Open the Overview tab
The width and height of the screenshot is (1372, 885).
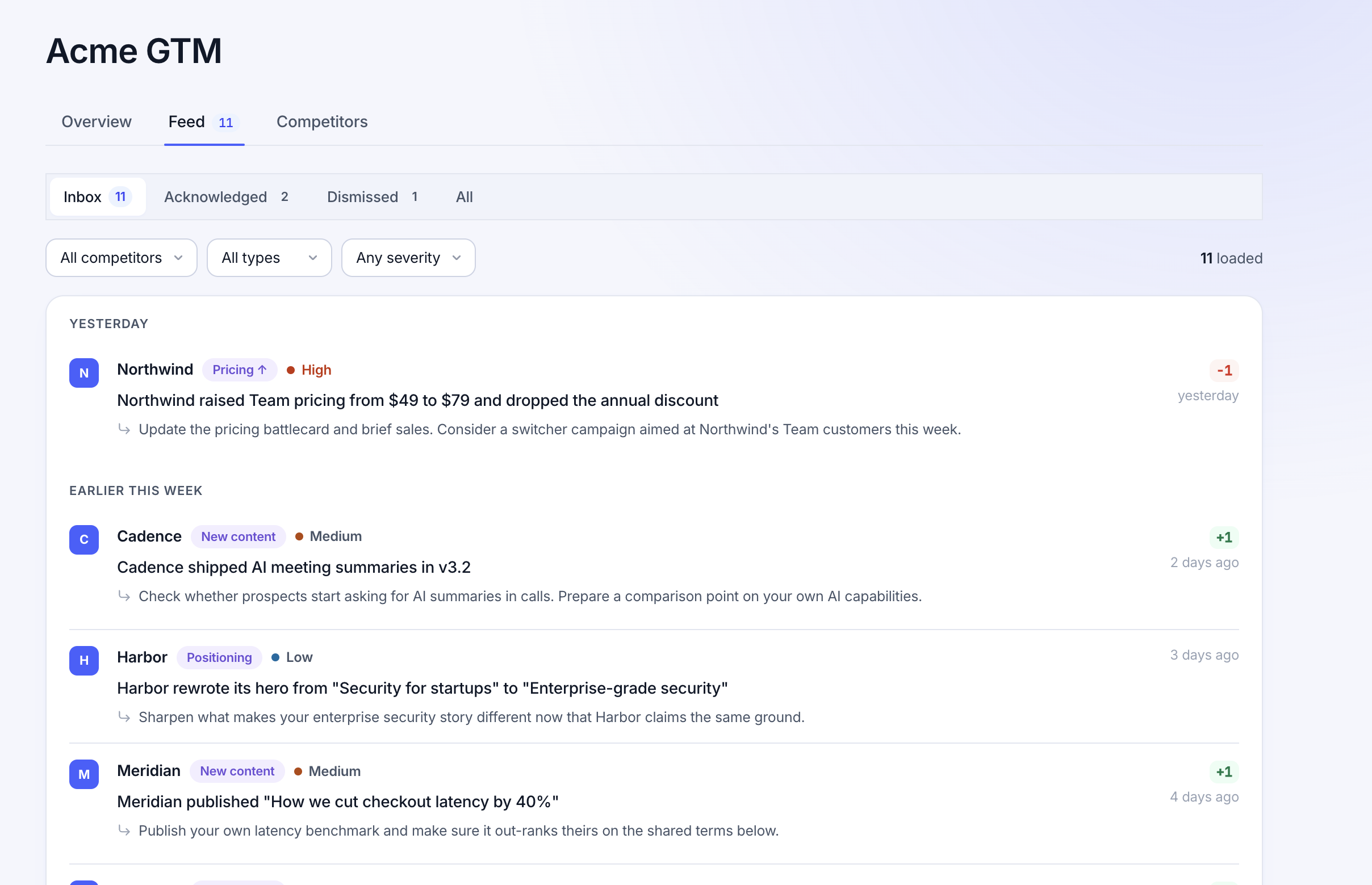pyautogui.click(x=97, y=122)
